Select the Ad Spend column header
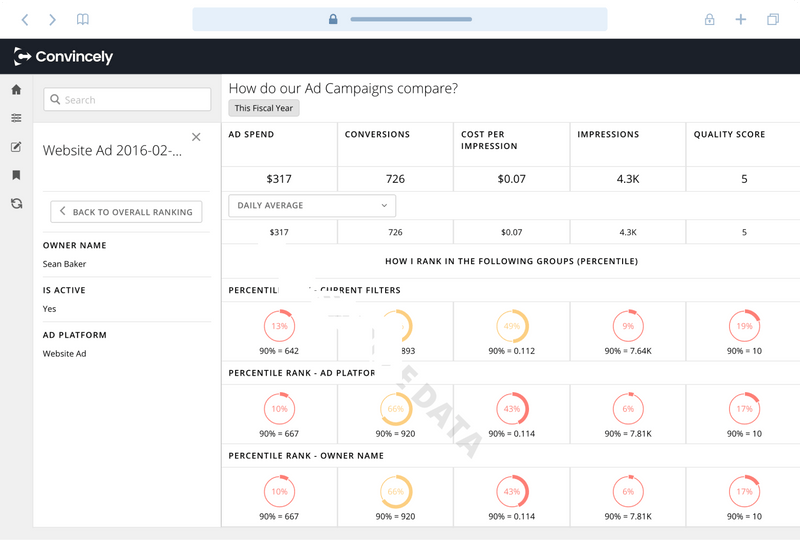Viewport: 800px width, 540px height. tap(251, 134)
